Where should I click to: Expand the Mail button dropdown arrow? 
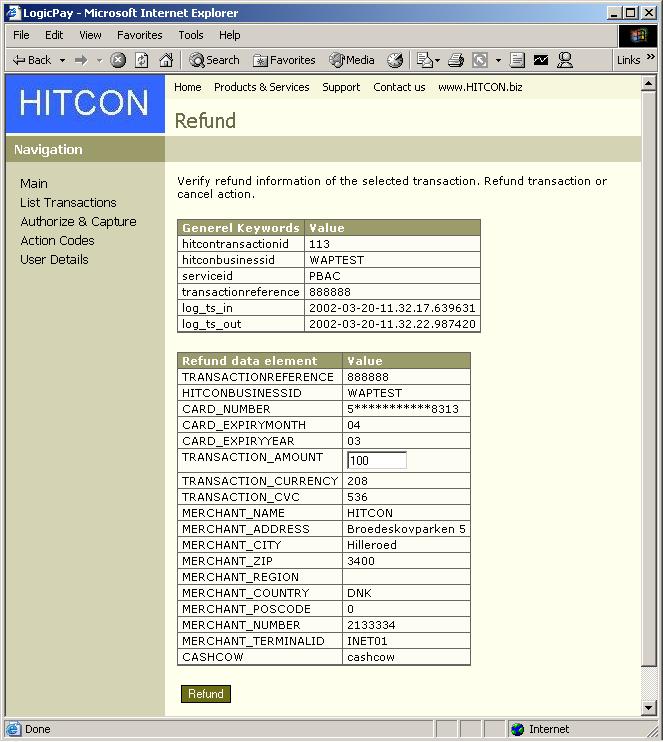[438, 60]
